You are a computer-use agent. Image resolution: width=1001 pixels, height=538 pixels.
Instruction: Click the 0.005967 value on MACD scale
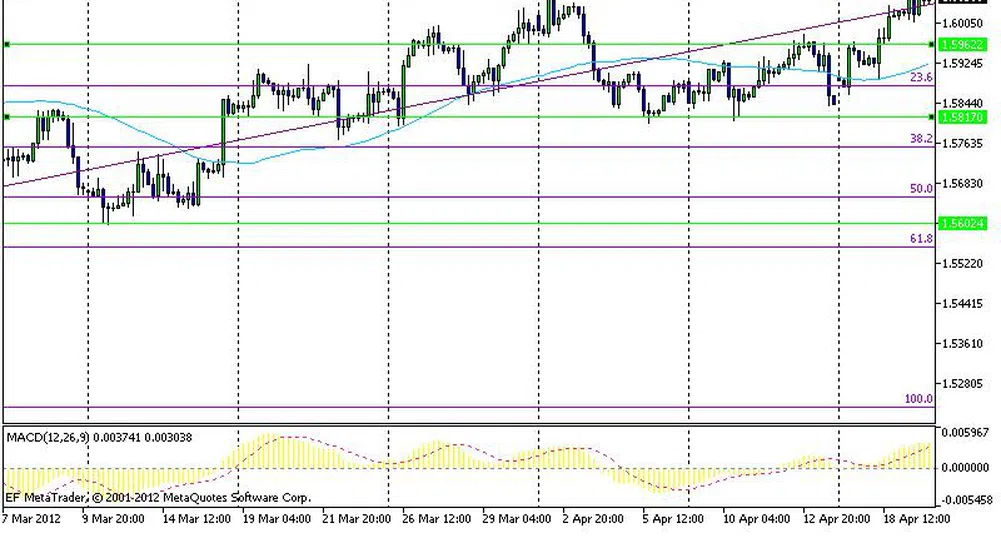click(966, 433)
